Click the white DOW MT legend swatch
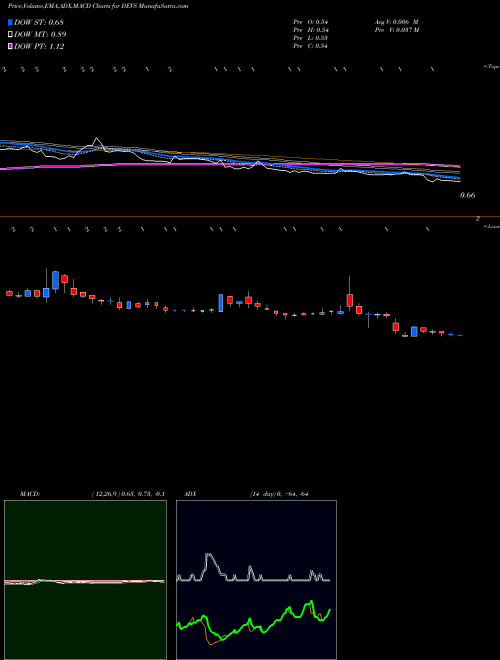 coord(10,35)
